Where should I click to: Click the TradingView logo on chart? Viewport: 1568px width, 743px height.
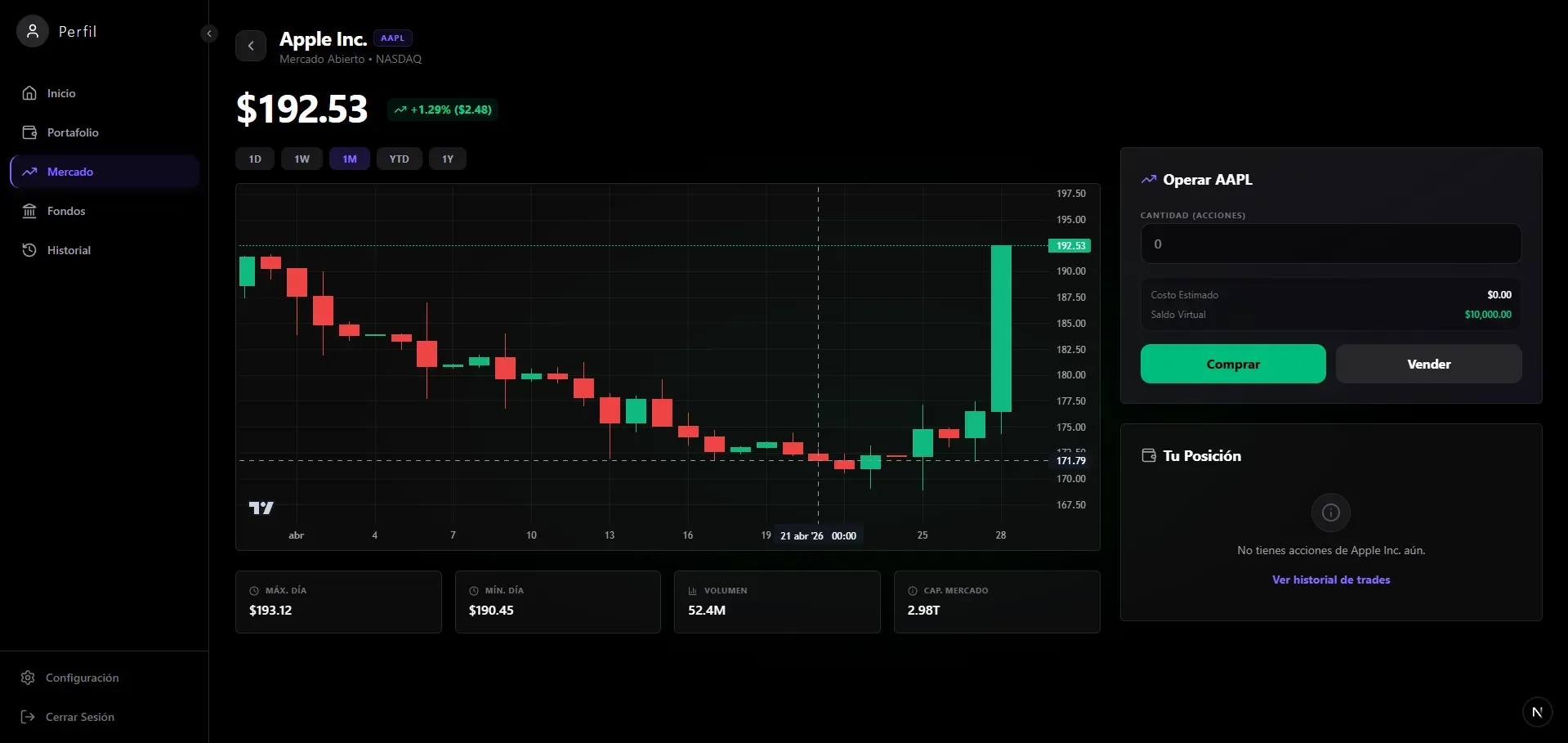[261, 508]
